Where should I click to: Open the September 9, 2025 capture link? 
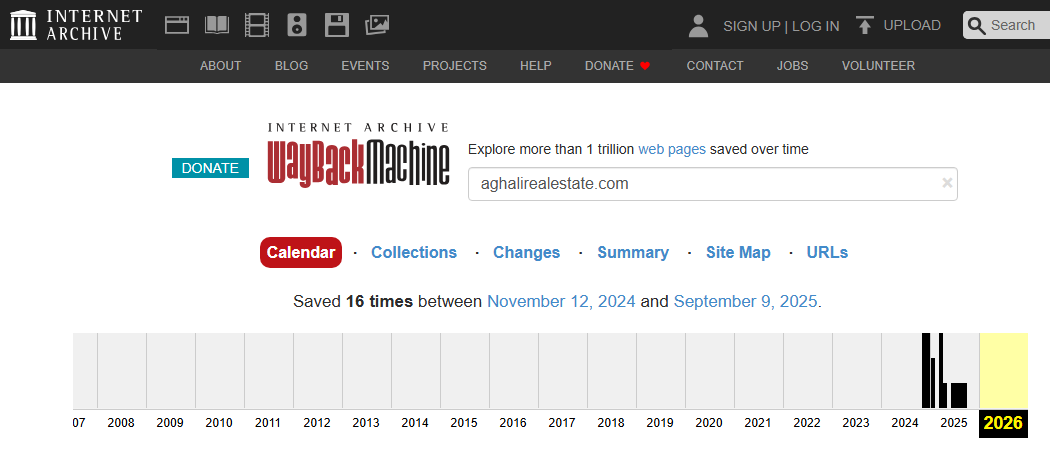tap(745, 302)
